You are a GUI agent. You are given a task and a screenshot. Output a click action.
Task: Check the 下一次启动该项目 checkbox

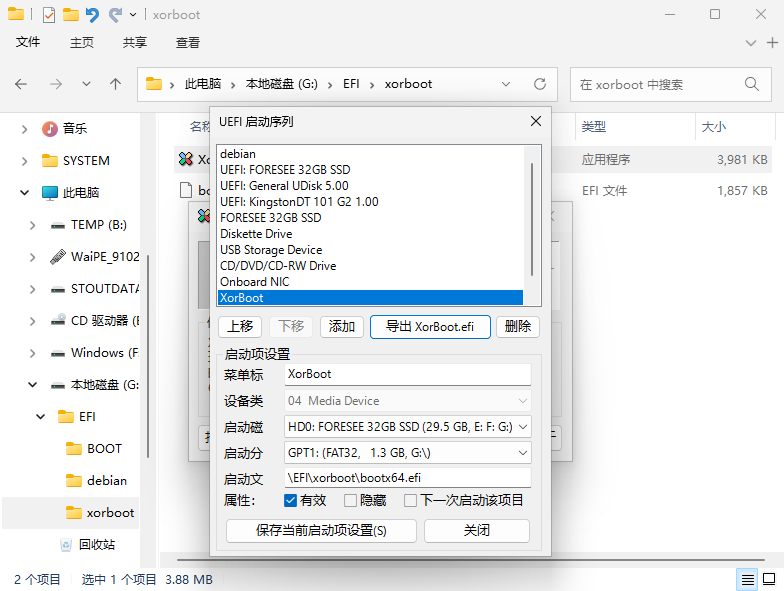click(410, 500)
